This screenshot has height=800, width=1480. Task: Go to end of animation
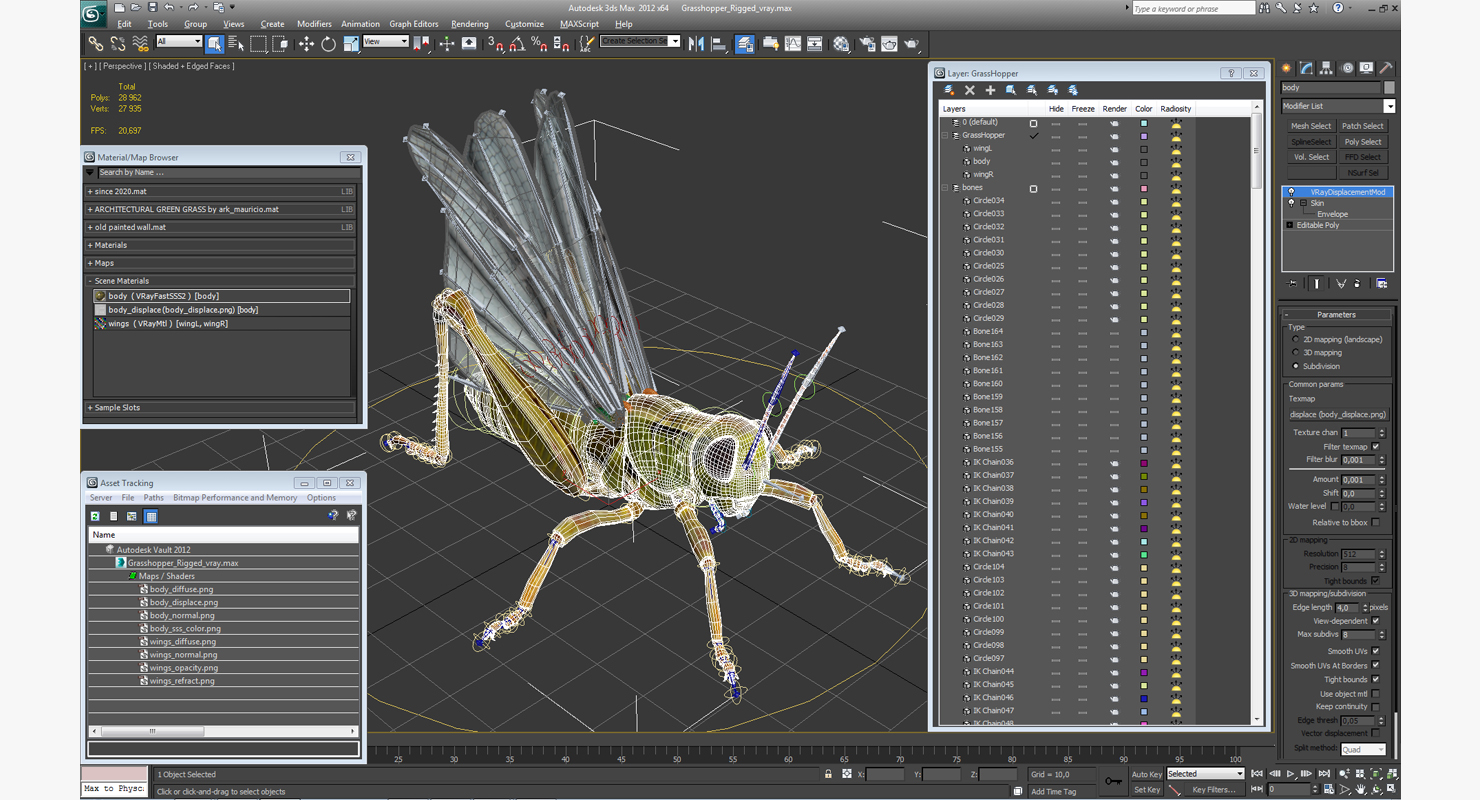(x=1324, y=774)
